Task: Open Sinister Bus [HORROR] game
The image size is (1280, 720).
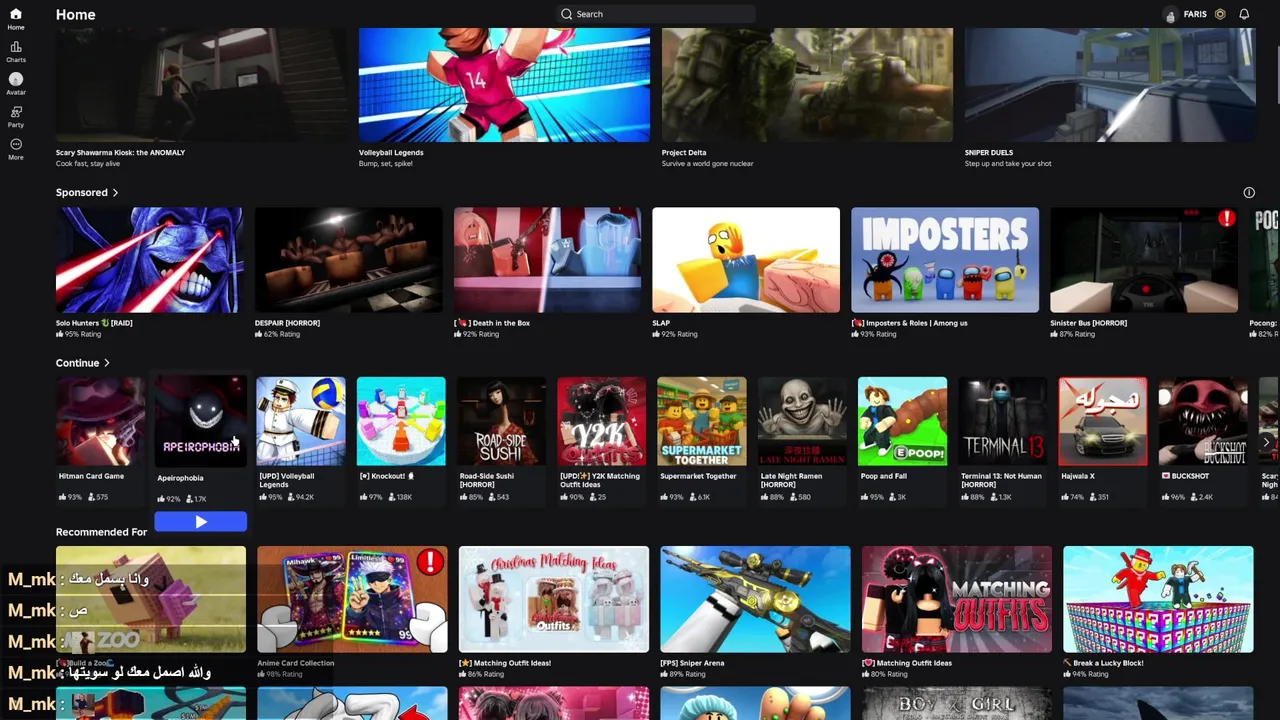Action: (1144, 260)
